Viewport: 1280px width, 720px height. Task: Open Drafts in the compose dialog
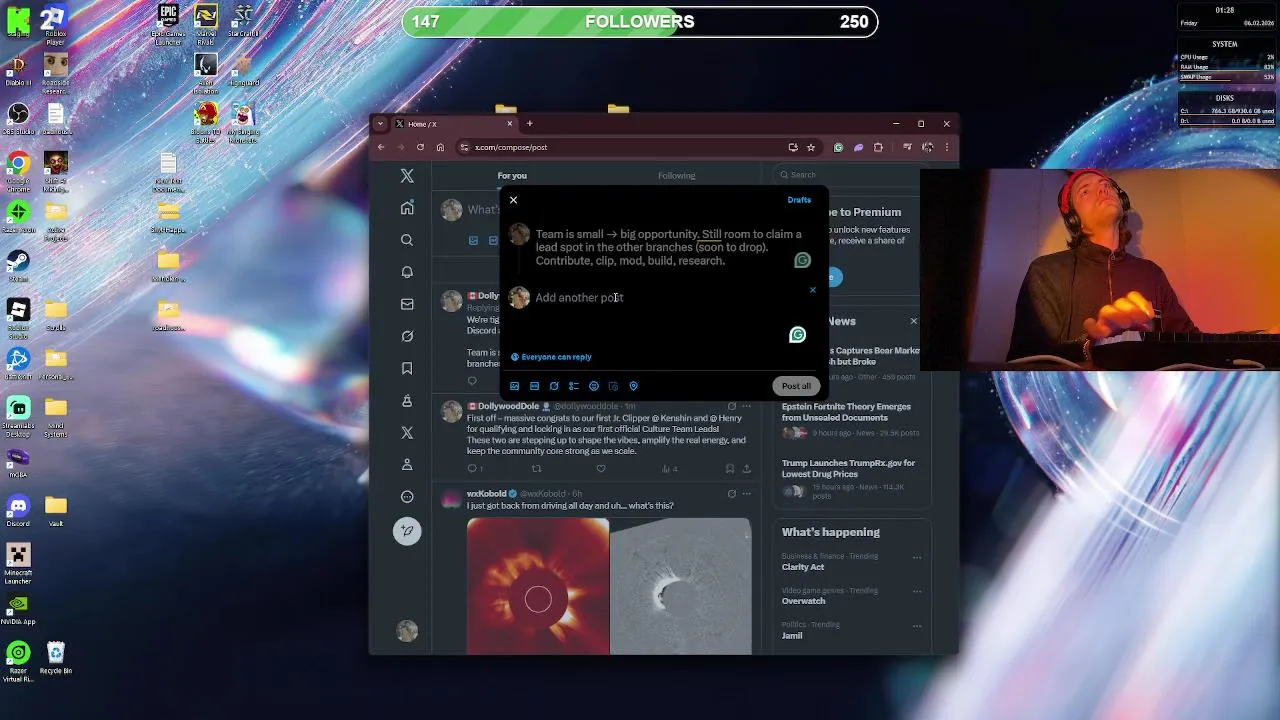tap(799, 200)
